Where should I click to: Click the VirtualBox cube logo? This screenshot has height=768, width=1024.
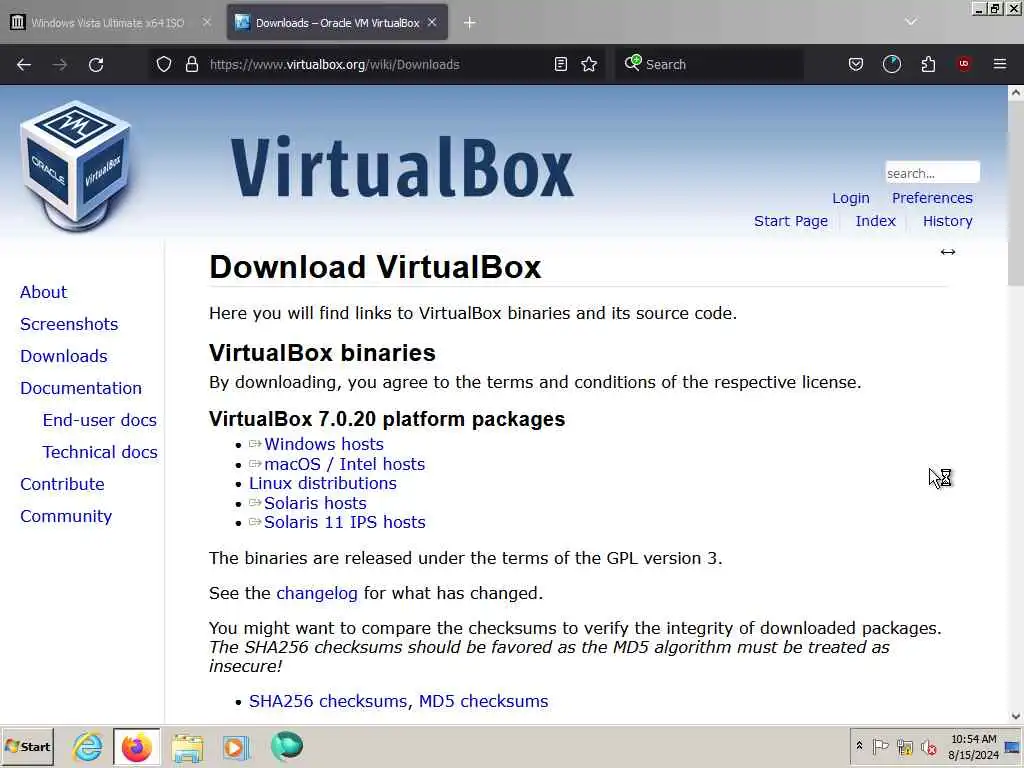click(x=76, y=166)
